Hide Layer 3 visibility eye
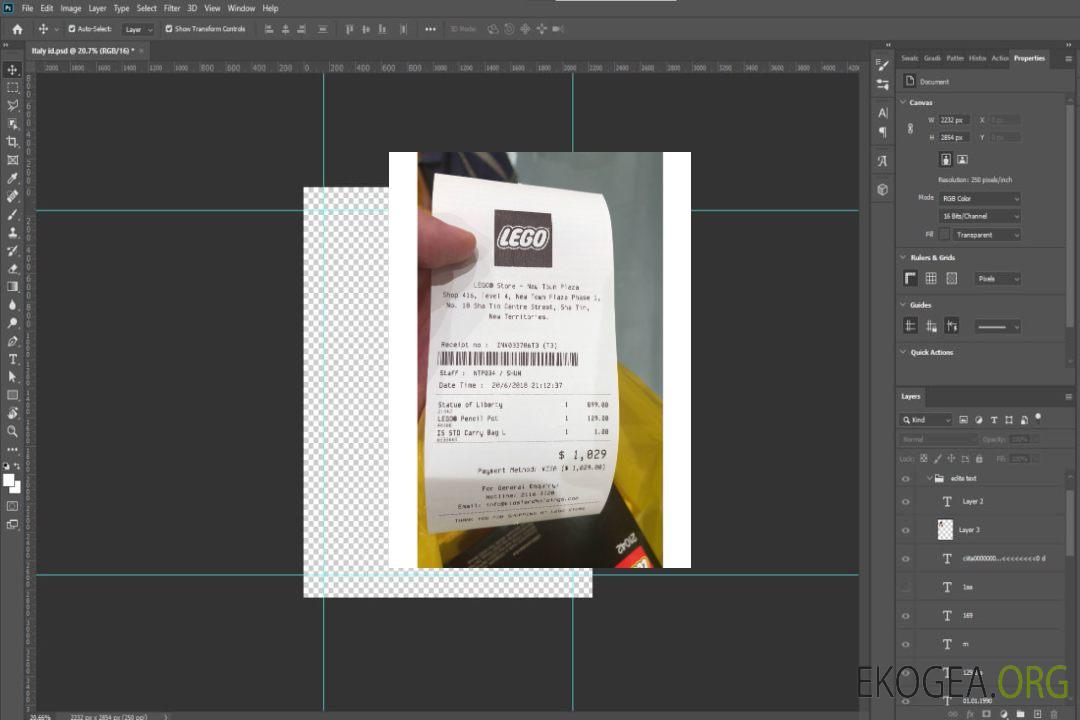 point(906,531)
